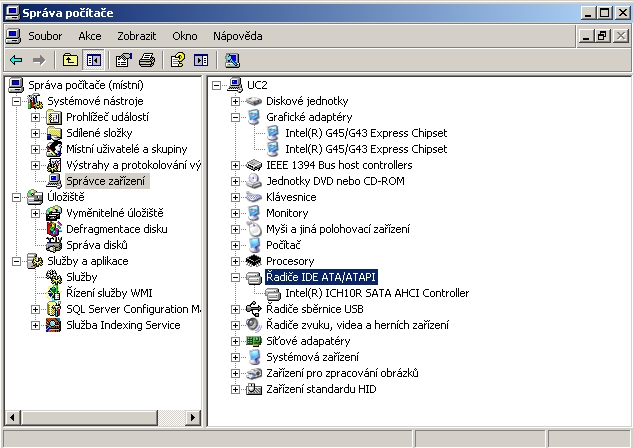This screenshot has height=448, width=633.
Task: Click the Řadiče sběrnice USB icon
Action: [x=254, y=309]
